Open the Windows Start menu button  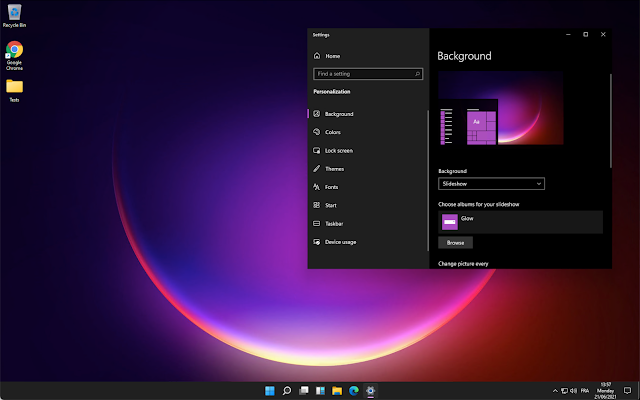pyautogui.click(x=270, y=391)
